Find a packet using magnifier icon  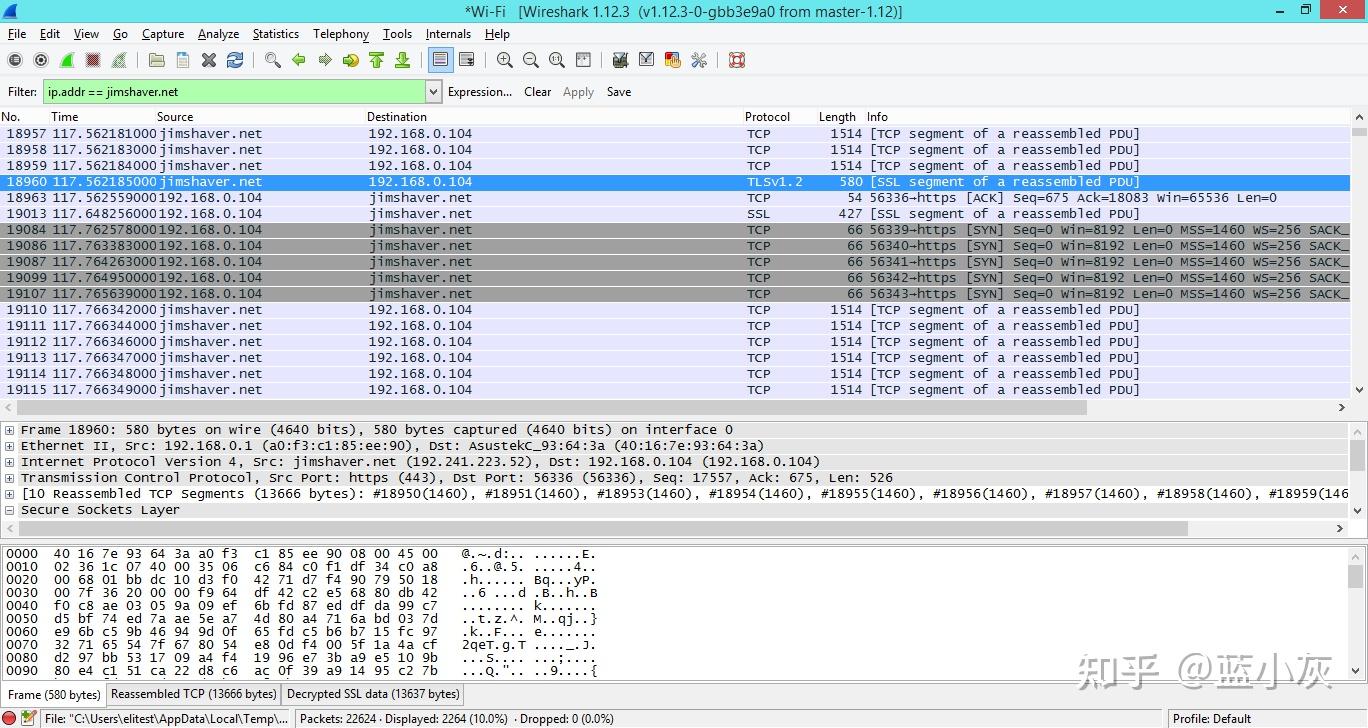pos(272,60)
